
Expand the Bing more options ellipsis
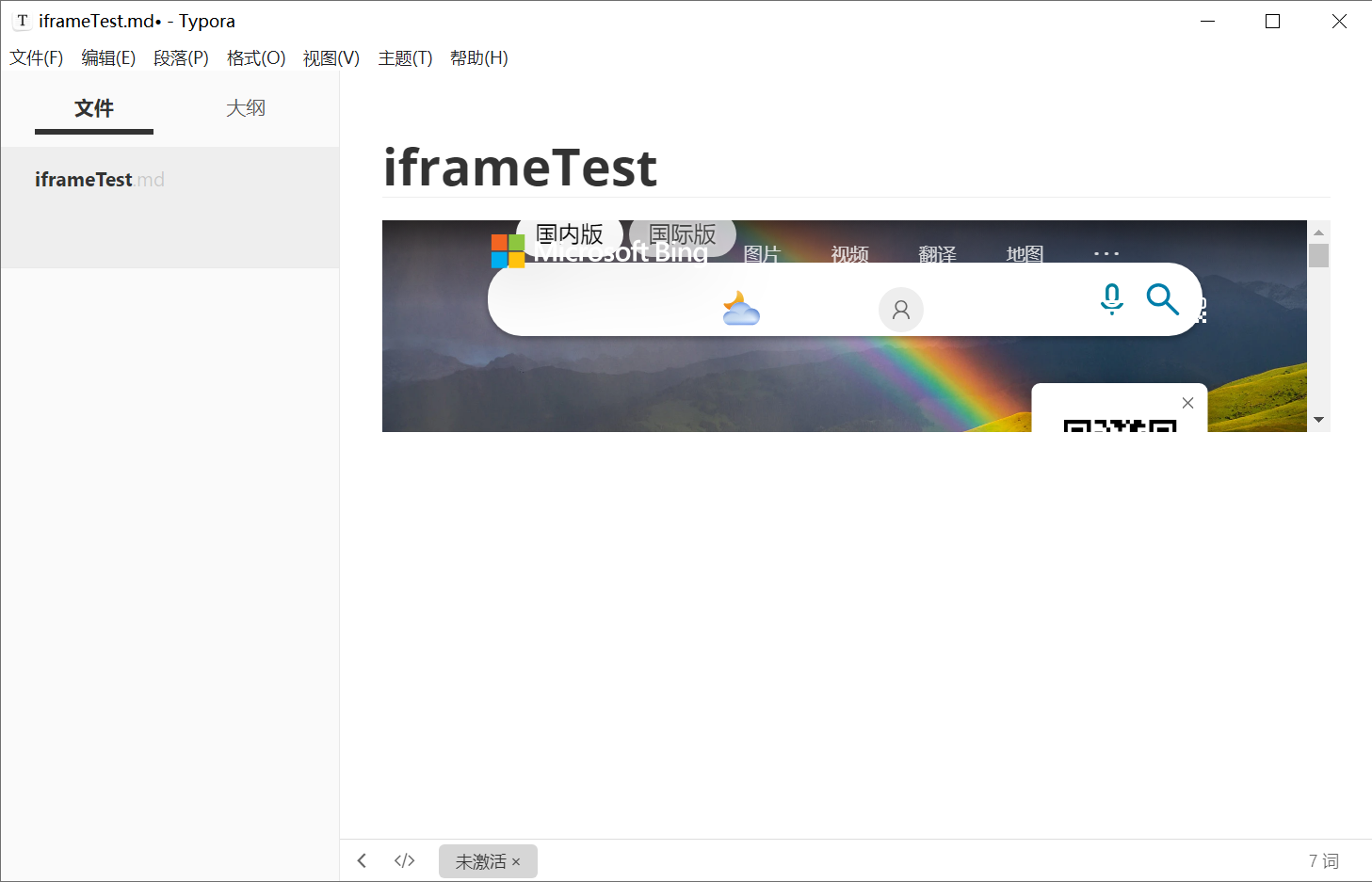pos(1106,254)
